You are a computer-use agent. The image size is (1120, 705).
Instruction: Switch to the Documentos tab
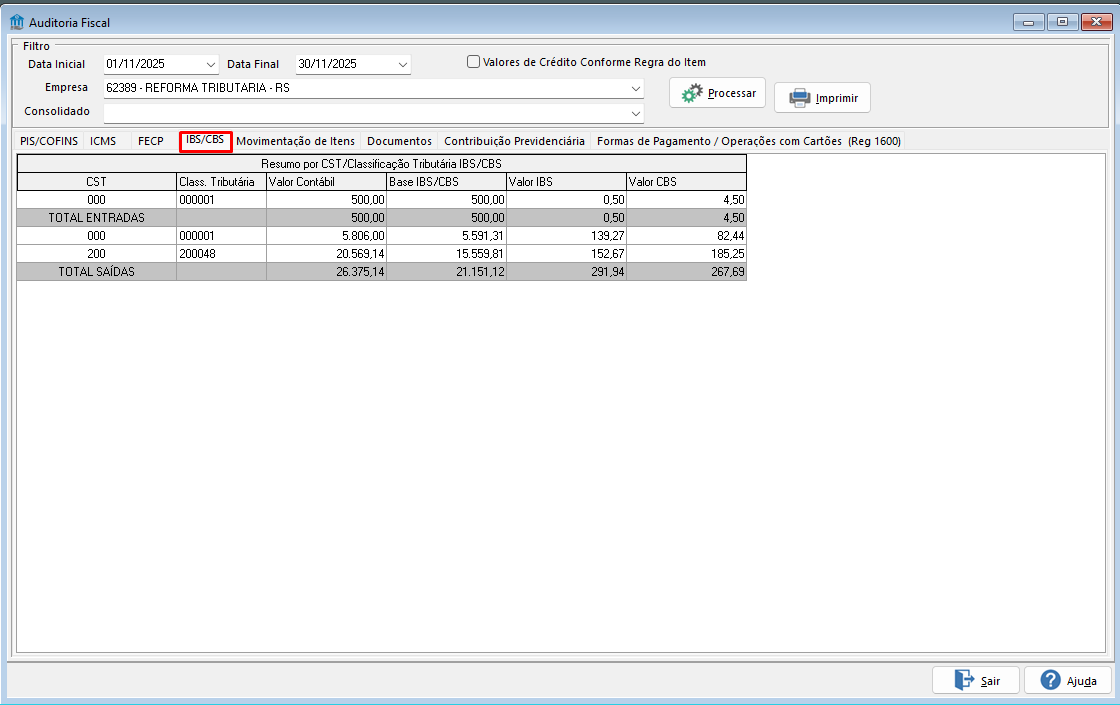pyautogui.click(x=399, y=141)
